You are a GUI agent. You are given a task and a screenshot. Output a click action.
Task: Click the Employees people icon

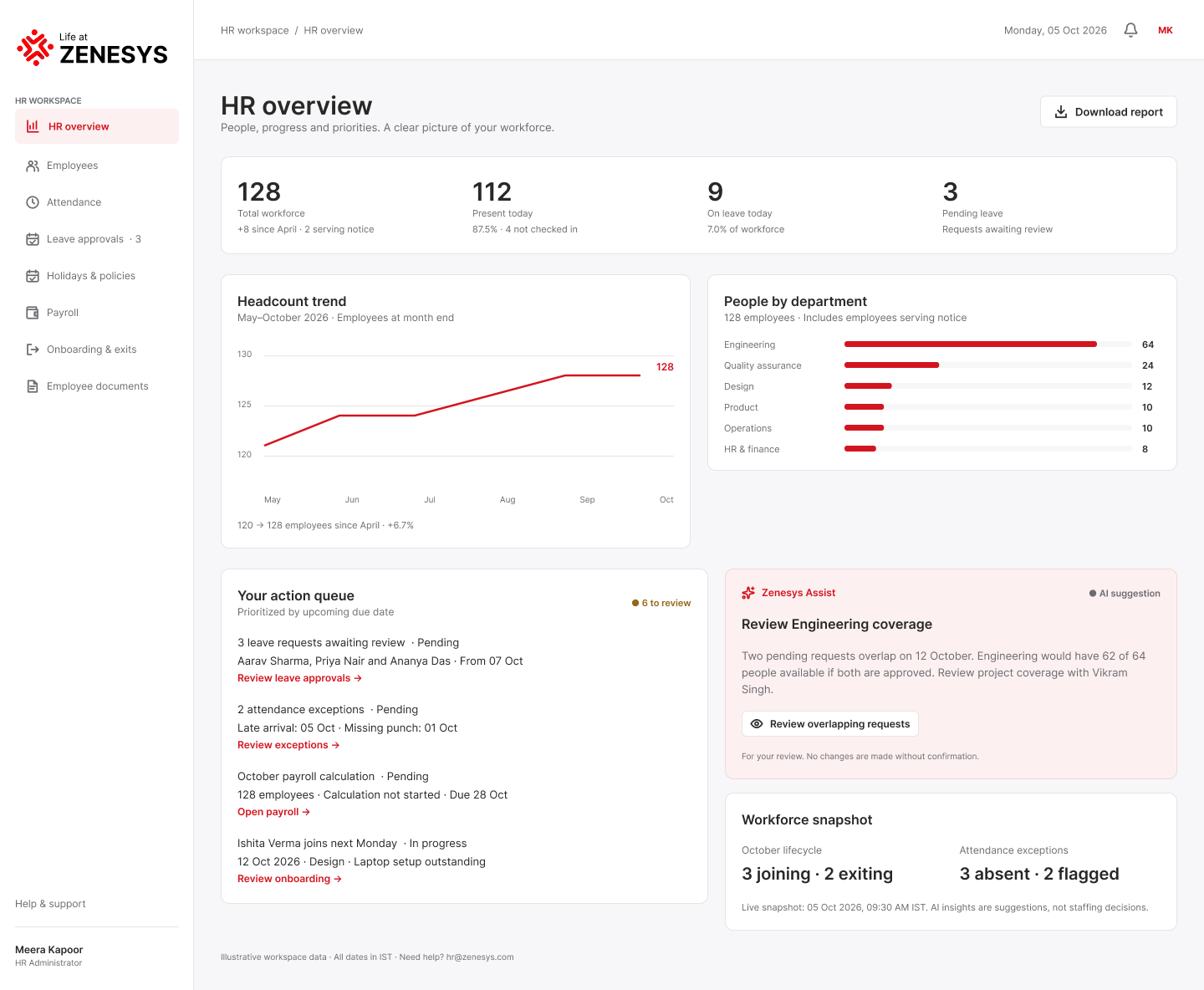(33, 166)
